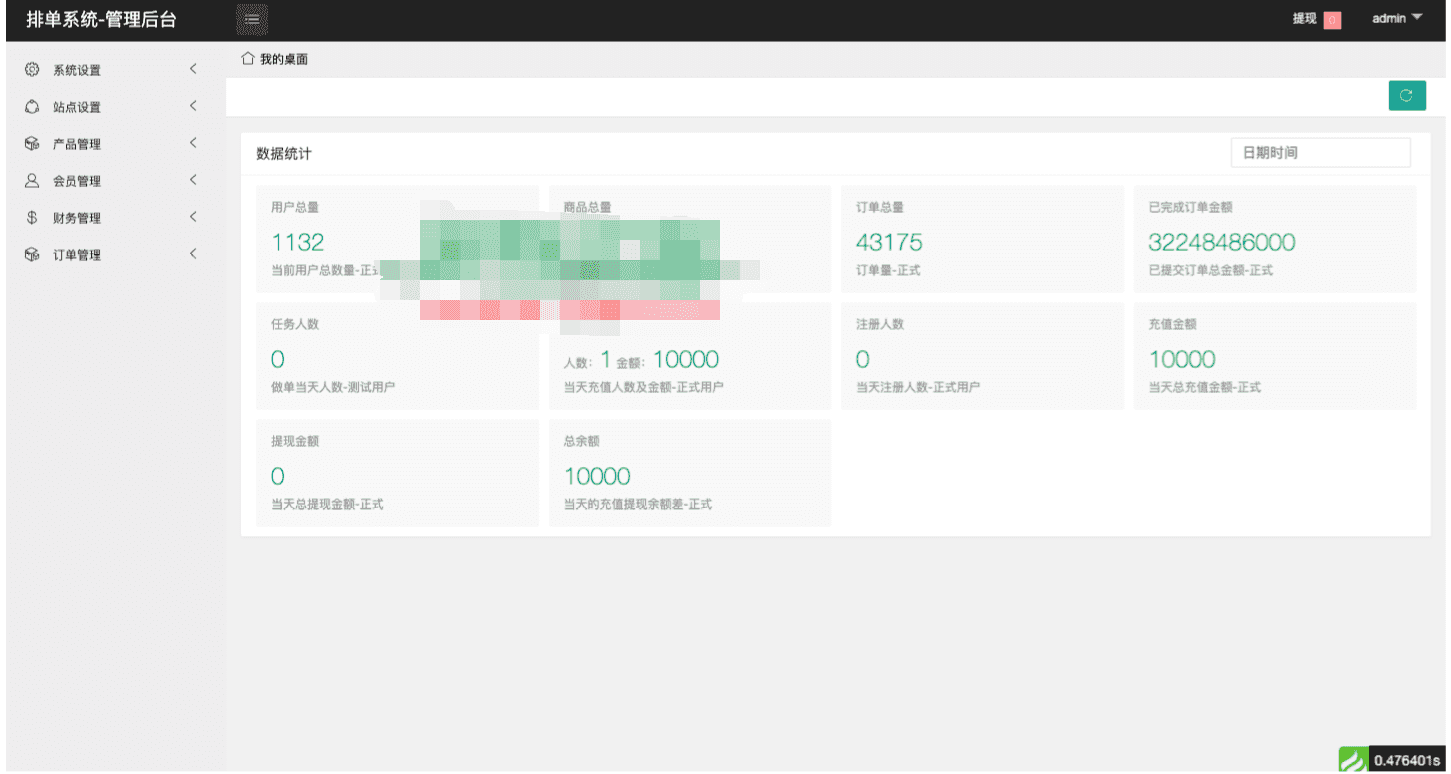Click the 排单系统-管理后台 title logo
Image resolution: width=1451 pixels, height=774 pixels.
tap(101, 19)
